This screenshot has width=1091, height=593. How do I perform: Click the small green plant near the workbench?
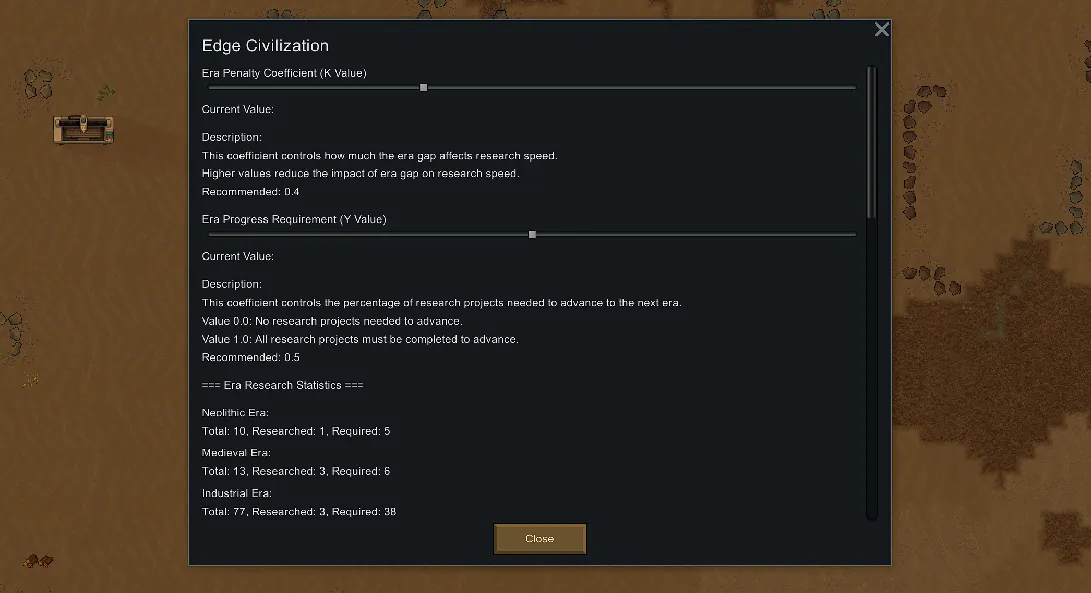105,92
